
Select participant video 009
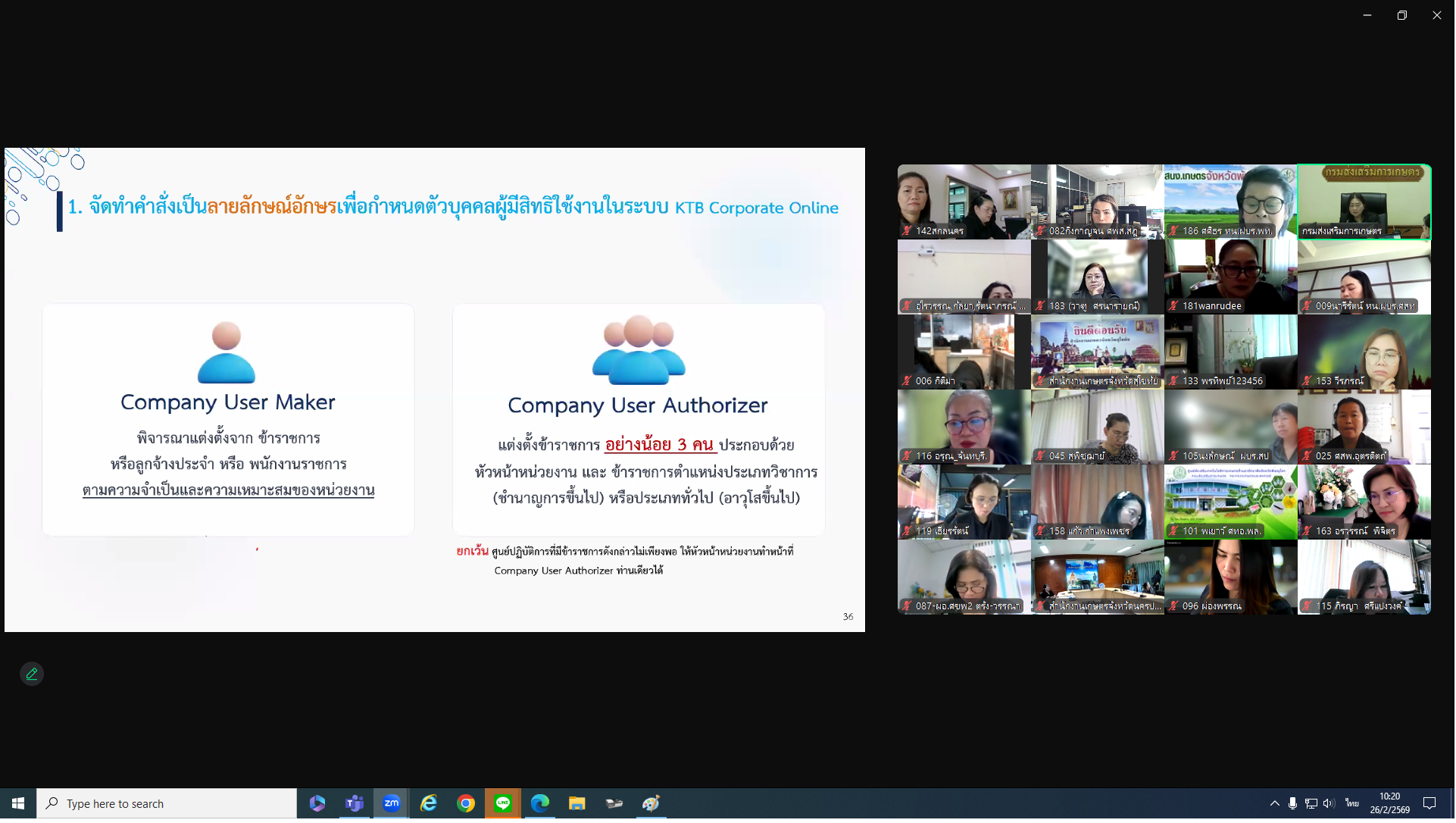coord(1364,277)
